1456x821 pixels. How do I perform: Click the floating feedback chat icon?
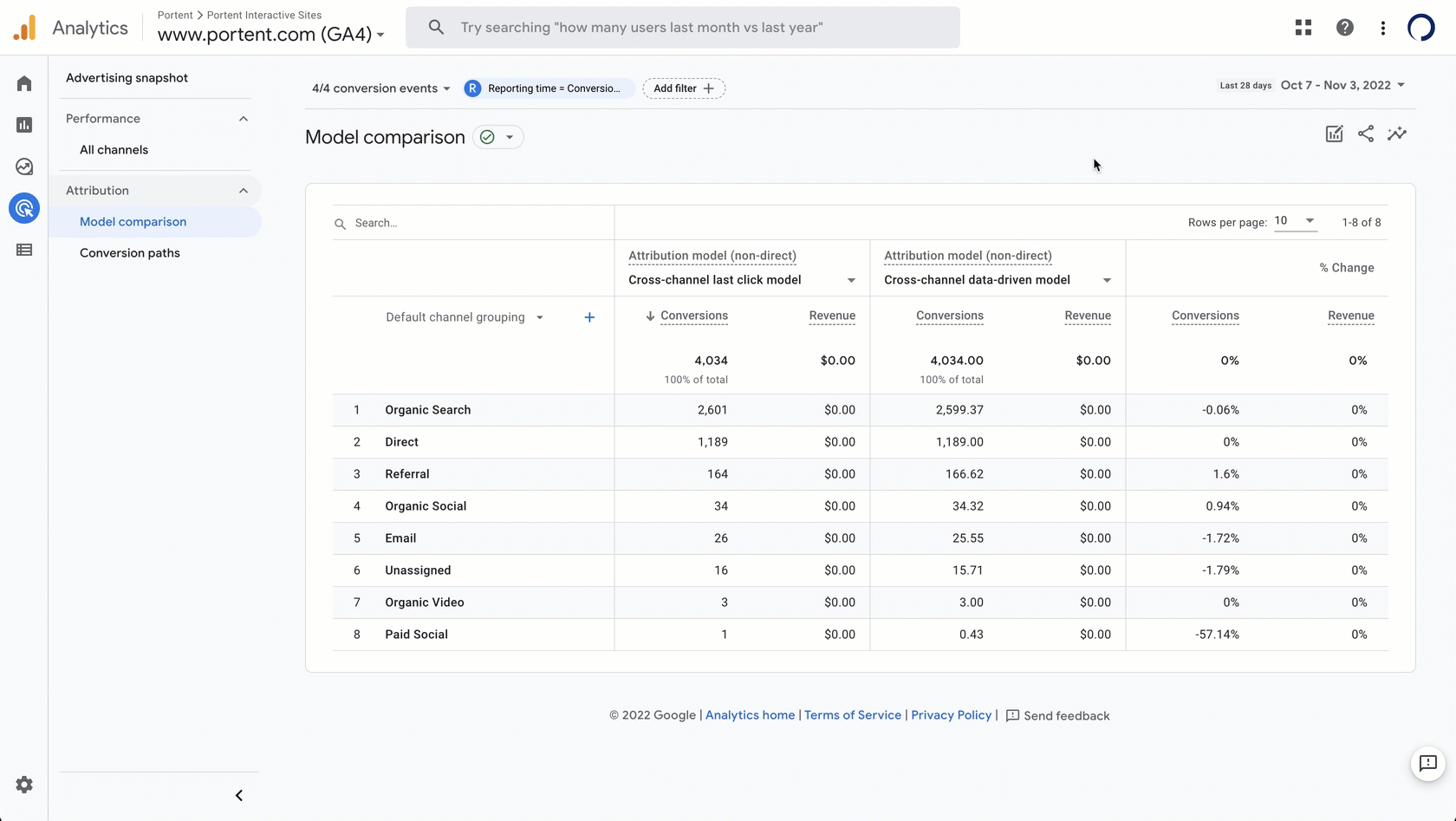[x=1428, y=764]
